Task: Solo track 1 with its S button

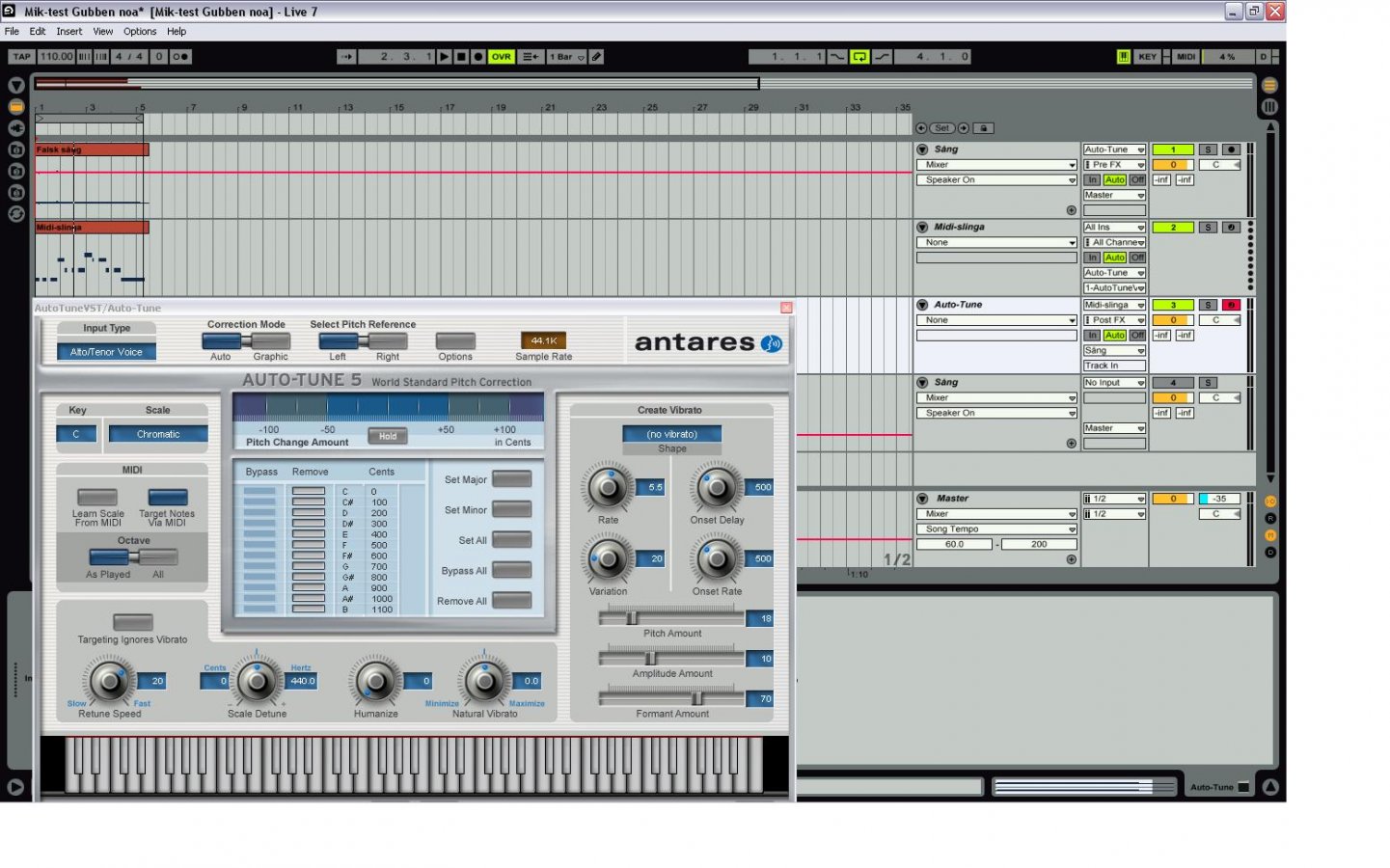Action: tap(1208, 149)
